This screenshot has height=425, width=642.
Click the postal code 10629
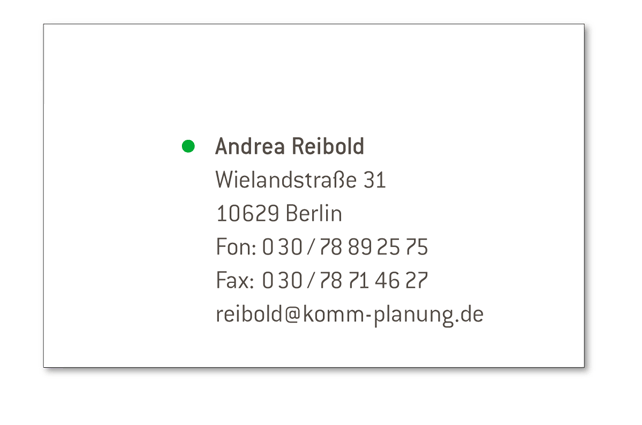(x=248, y=214)
